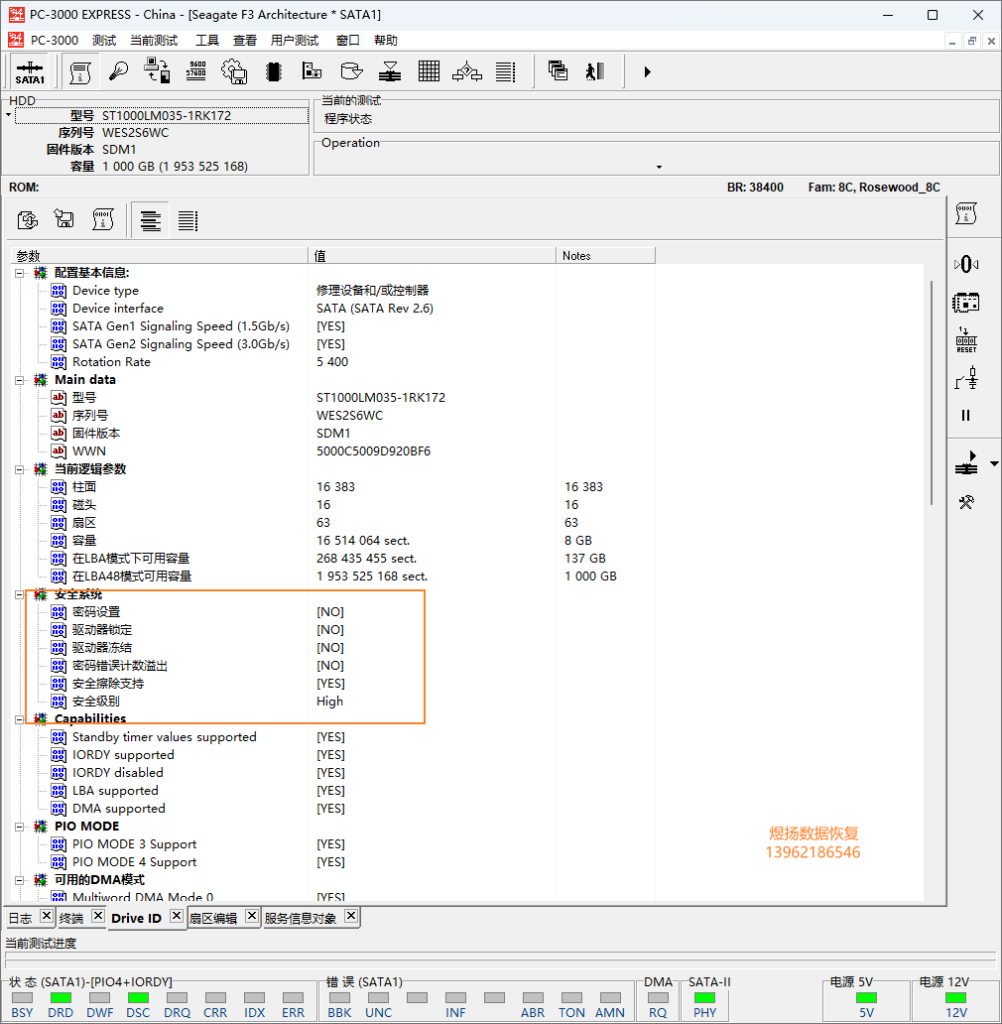This screenshot has height=1024, width=1002.
Task: Click the sidebar power grounding icon
Action: [966, 378]
